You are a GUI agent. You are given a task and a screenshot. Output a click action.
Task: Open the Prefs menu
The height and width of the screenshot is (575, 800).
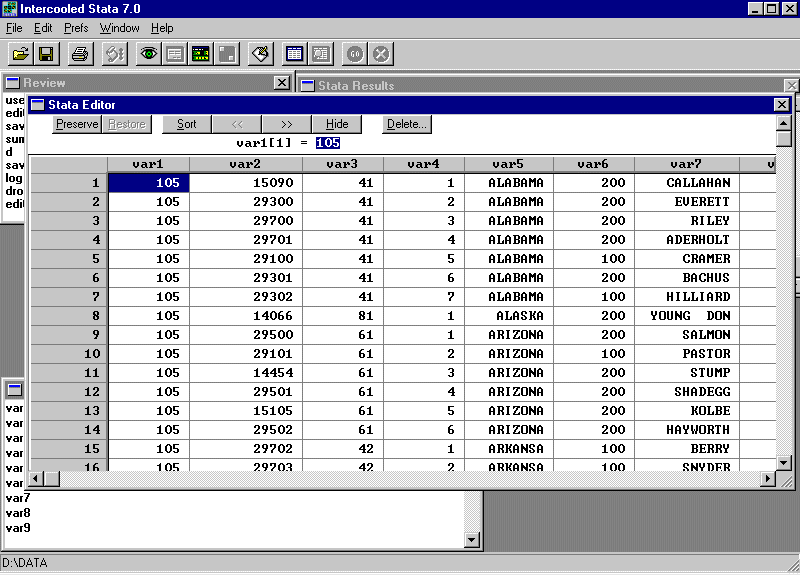click(x=76, y=28)
